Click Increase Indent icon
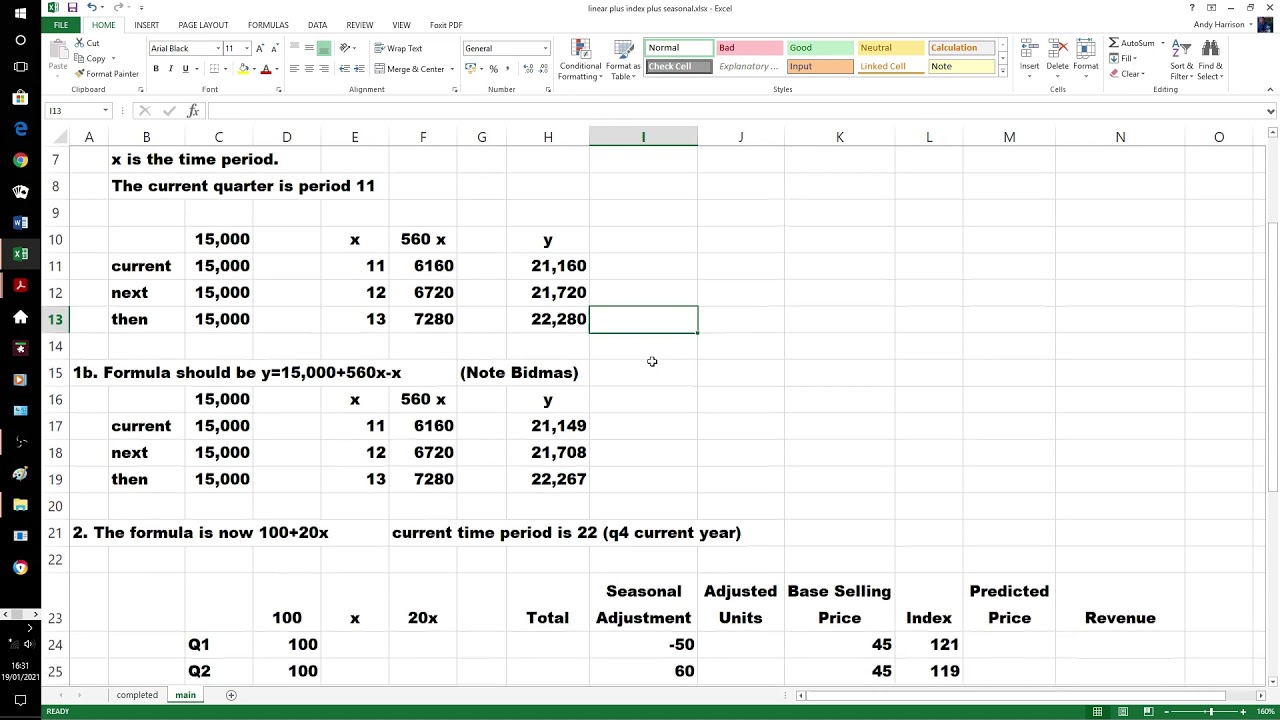Screen dimensions: 1280x720 click(359, 69)
